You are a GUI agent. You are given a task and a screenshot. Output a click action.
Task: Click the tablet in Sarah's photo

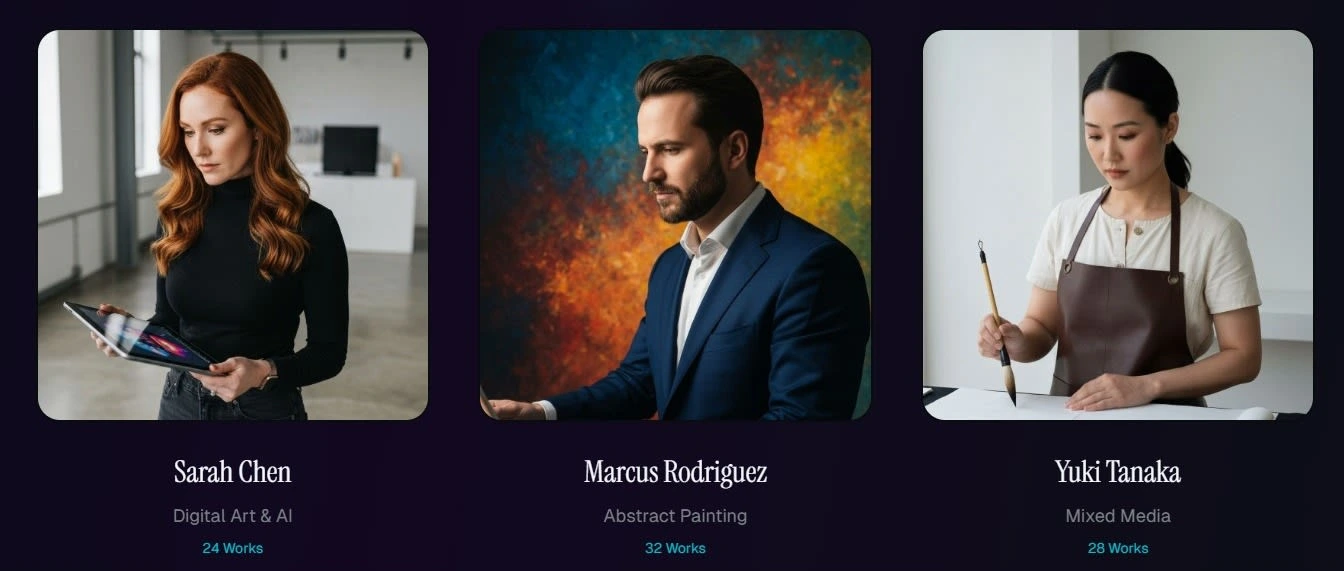[138, 337]
